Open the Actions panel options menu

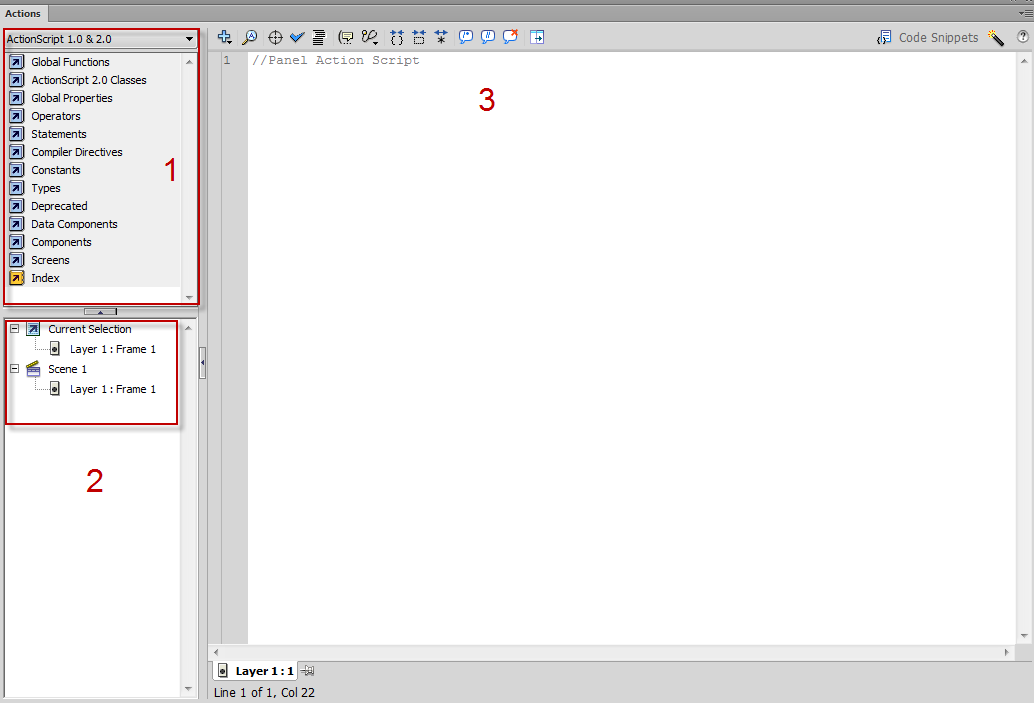click(x=1025, y=13)
